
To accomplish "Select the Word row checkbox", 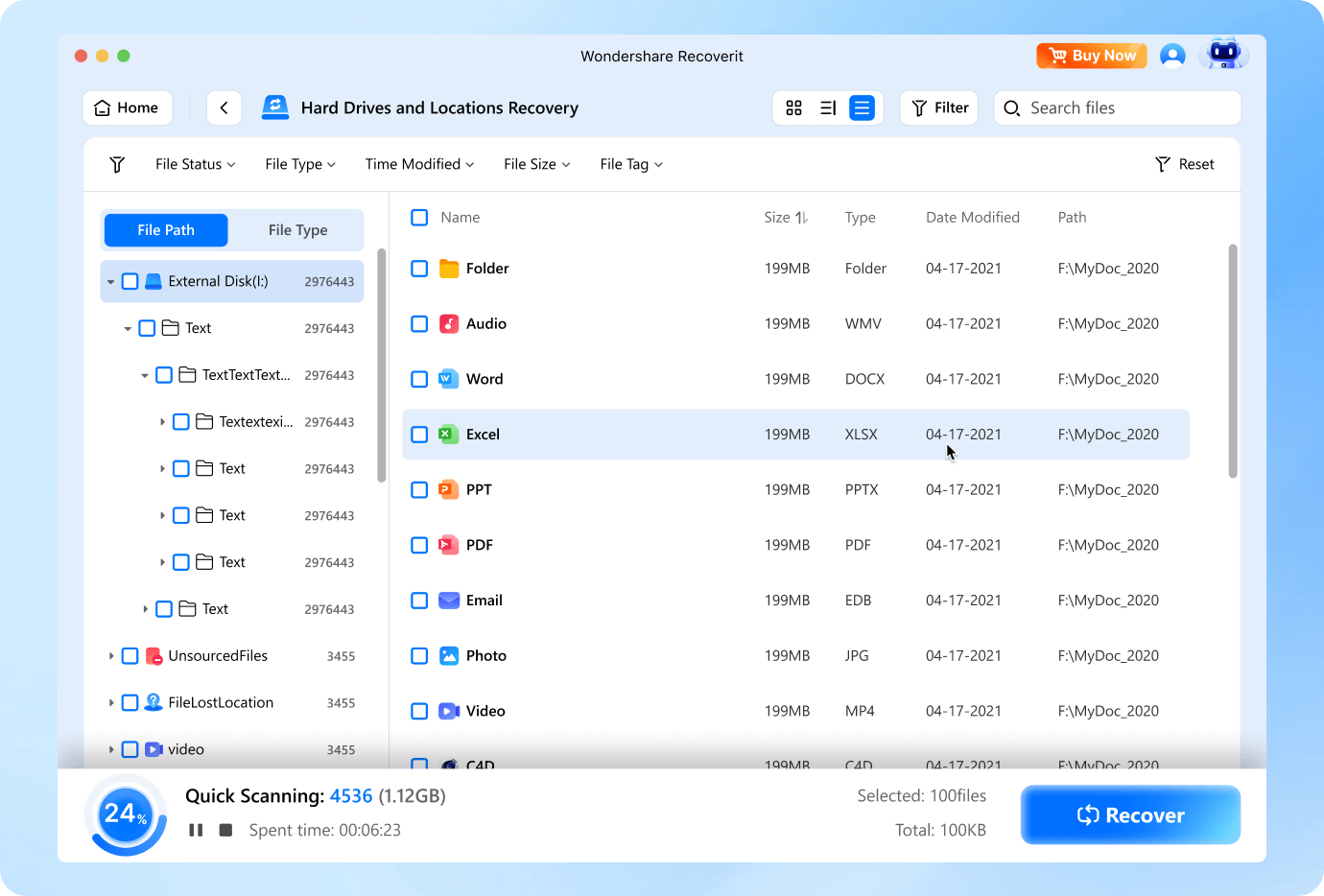I will (x=419, y=379).
